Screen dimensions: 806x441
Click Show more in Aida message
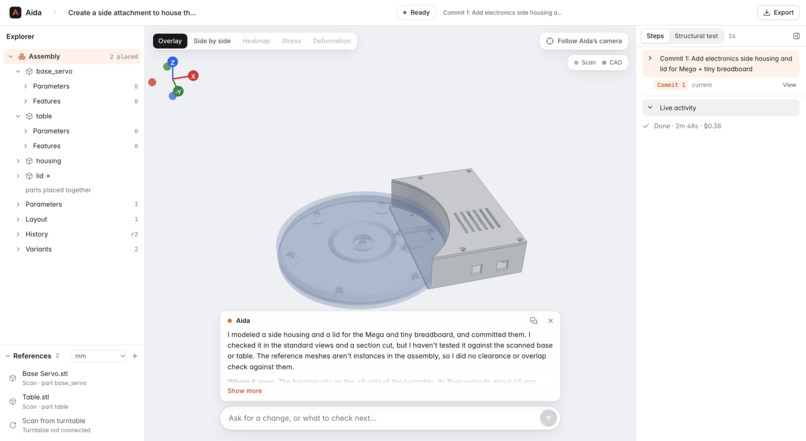click(x=245, y=391)
